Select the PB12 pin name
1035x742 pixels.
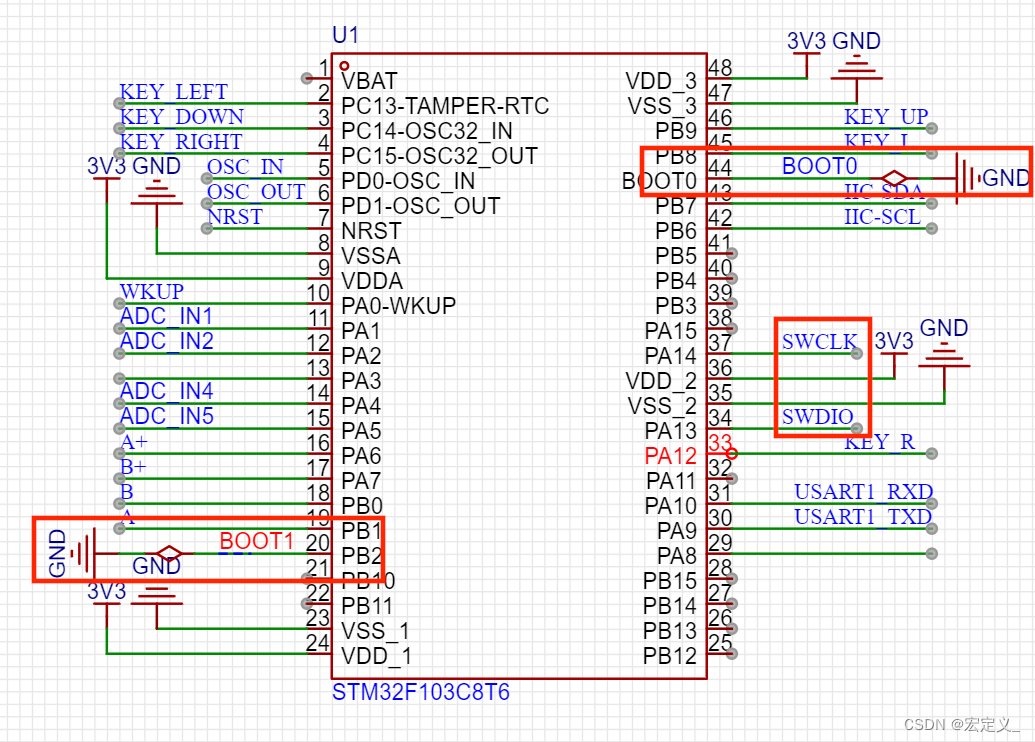point(670,656)
